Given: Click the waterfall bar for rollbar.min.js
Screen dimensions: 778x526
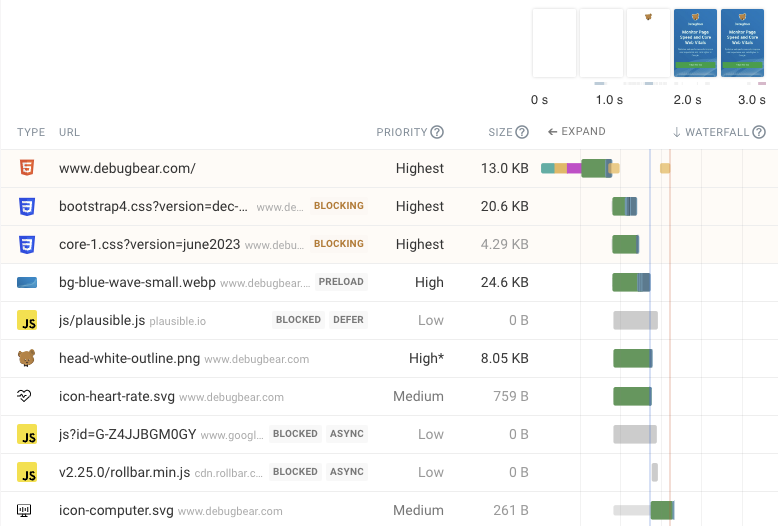Looking at the screenshot, I should coord(655,472).
